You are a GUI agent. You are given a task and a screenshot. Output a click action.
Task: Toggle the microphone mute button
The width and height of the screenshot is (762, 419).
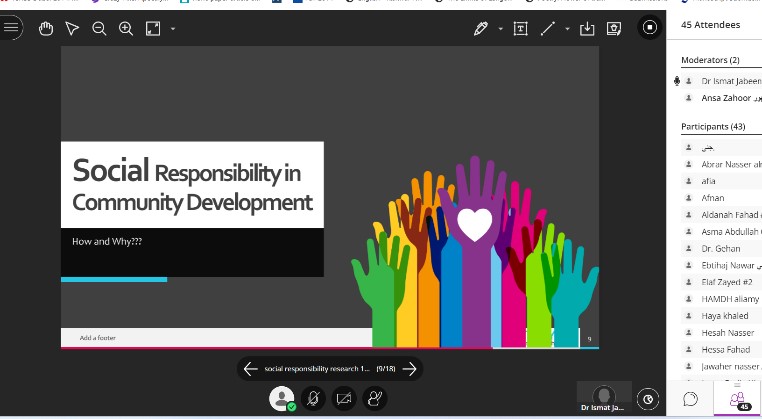point(313,398)
